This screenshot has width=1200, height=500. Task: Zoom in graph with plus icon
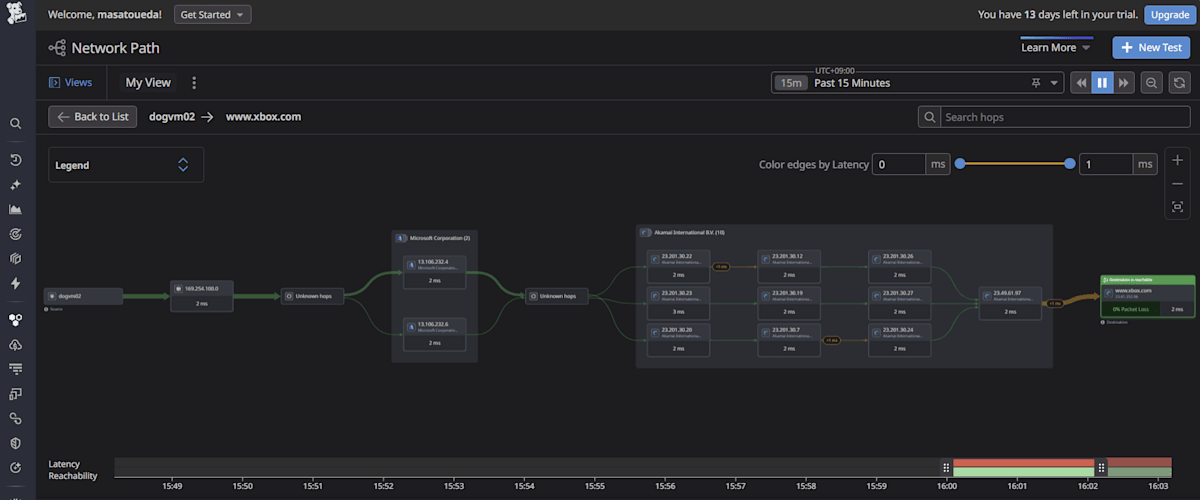[x=1177, y=160]
